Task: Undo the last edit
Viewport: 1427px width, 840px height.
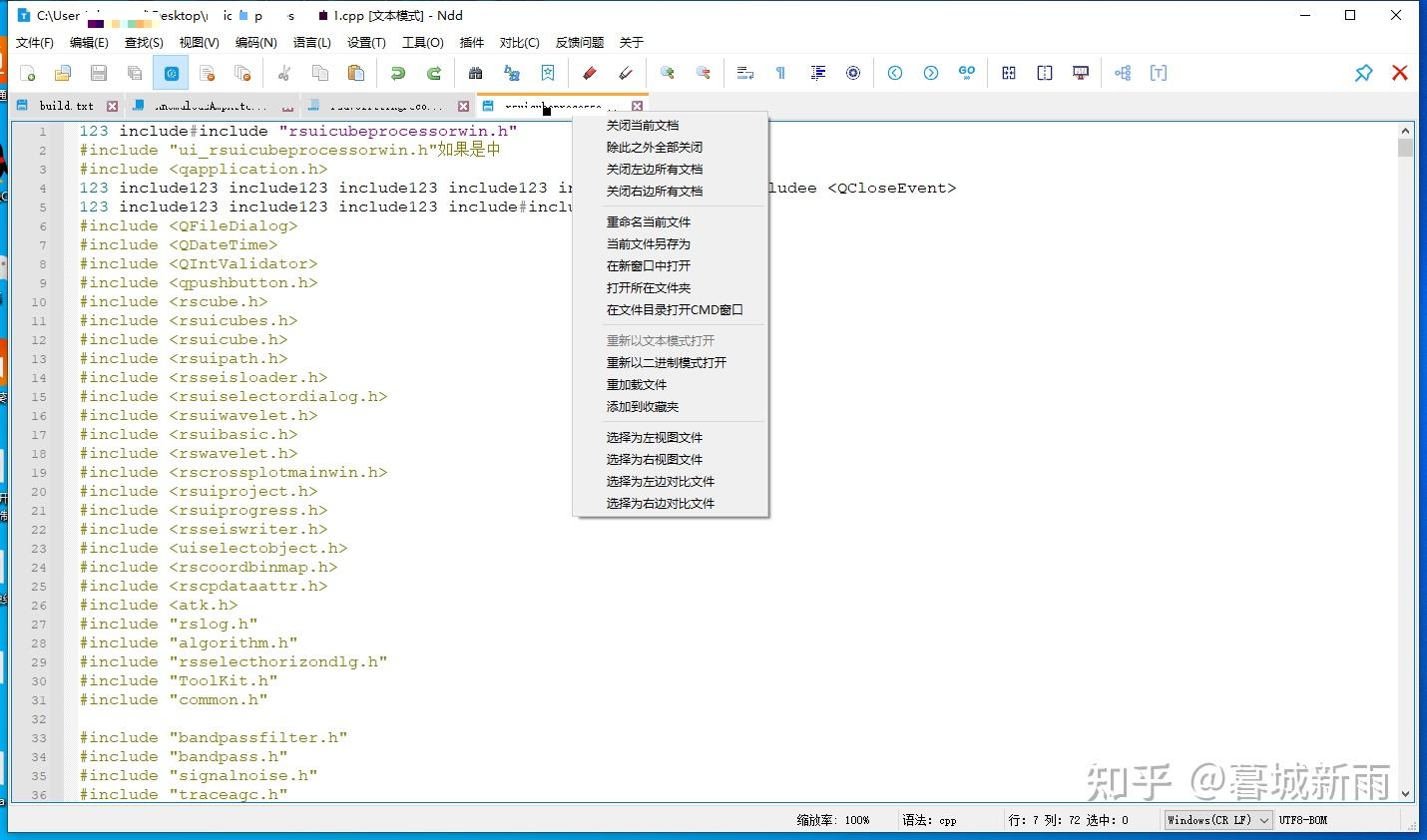Action: pos(397,73)
